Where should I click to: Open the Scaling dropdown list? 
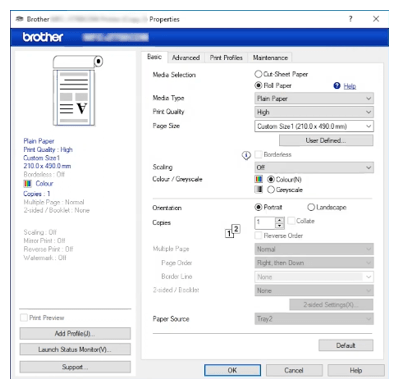[314, 167]
